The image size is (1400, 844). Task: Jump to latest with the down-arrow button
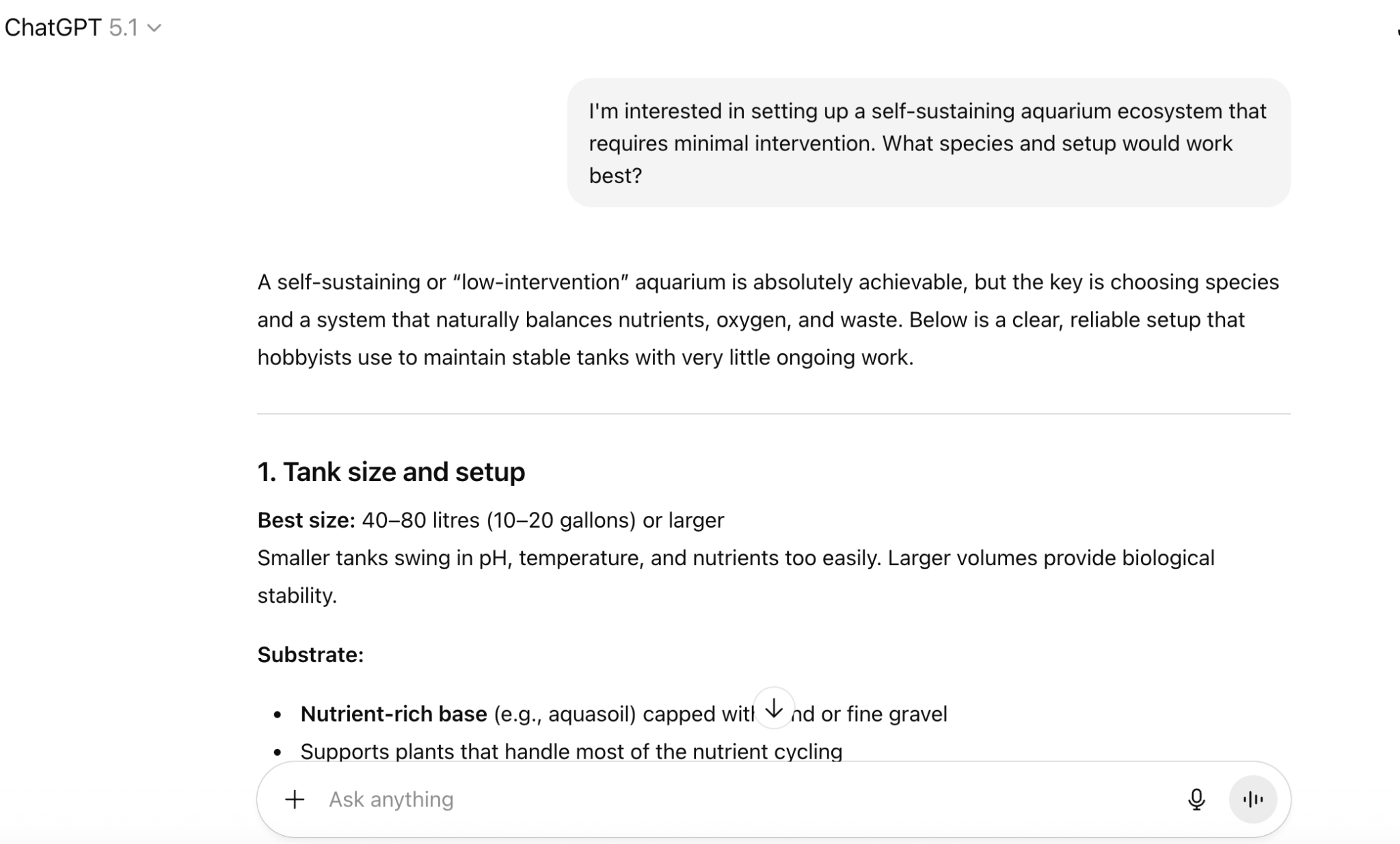pyautogui.click(x=773, y=709)
